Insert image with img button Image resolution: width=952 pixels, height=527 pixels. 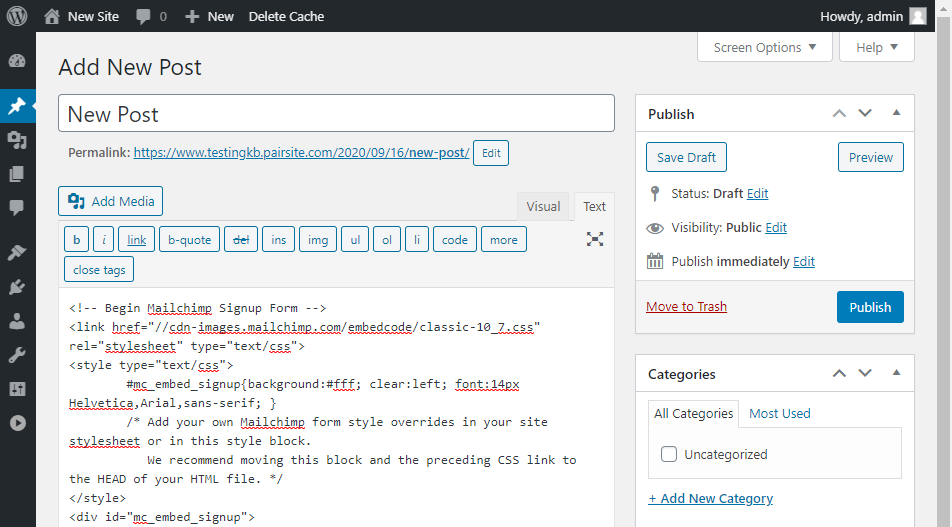click(318, 239)
